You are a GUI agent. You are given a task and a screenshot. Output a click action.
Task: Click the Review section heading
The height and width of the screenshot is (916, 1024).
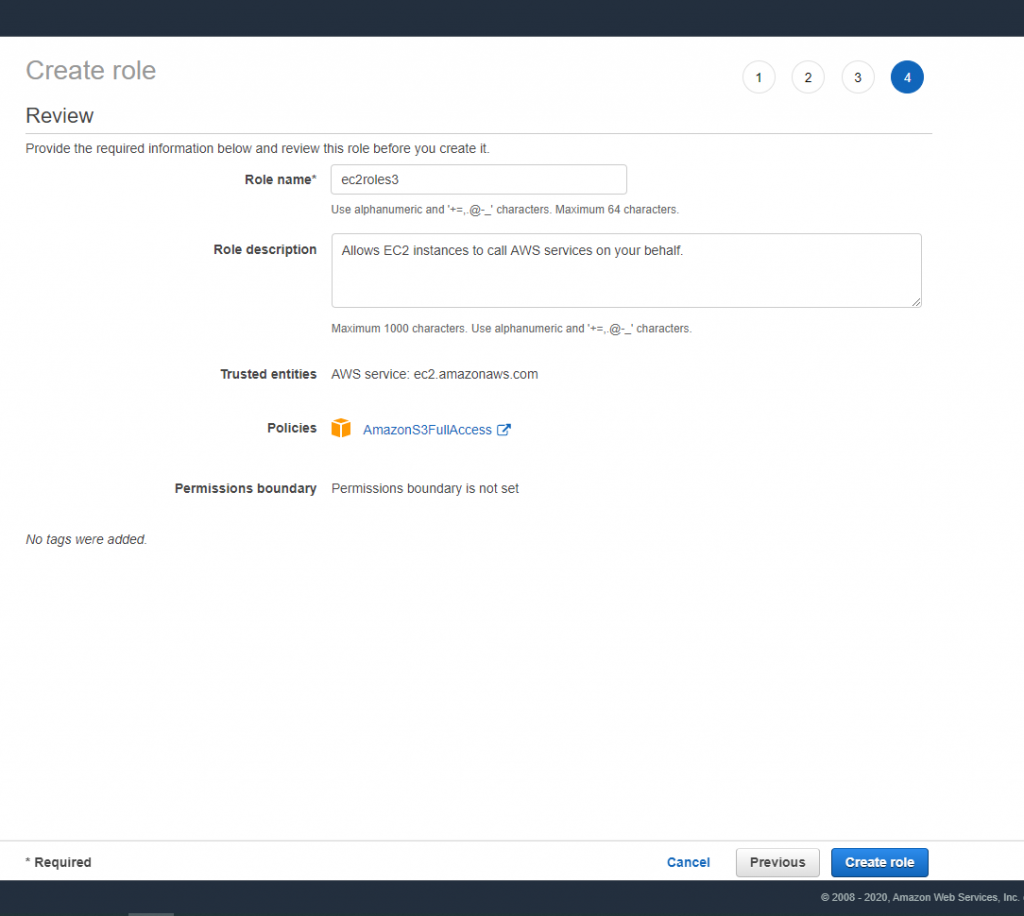59,116
